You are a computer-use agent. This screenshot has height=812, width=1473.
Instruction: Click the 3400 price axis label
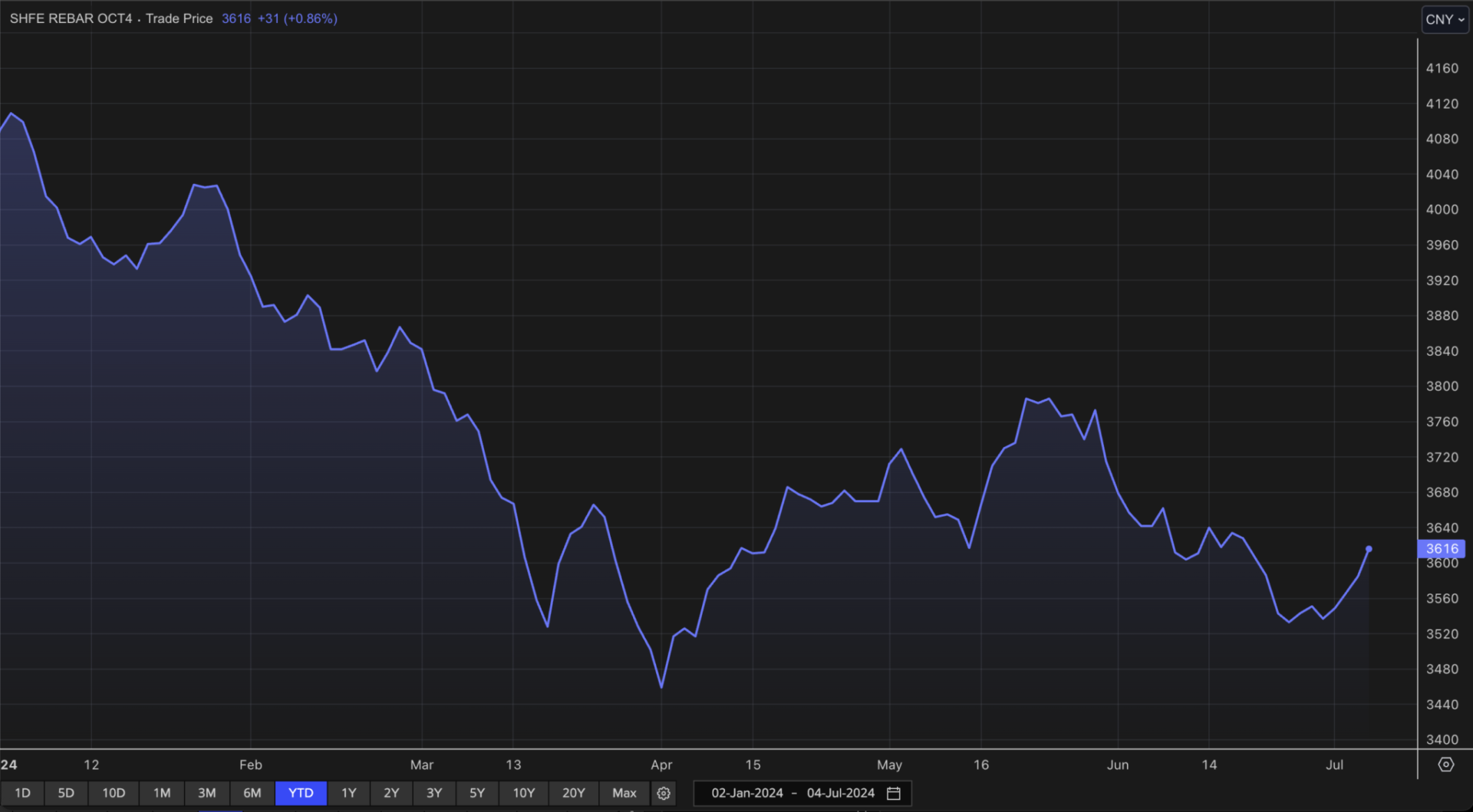tap(1442, 740)
